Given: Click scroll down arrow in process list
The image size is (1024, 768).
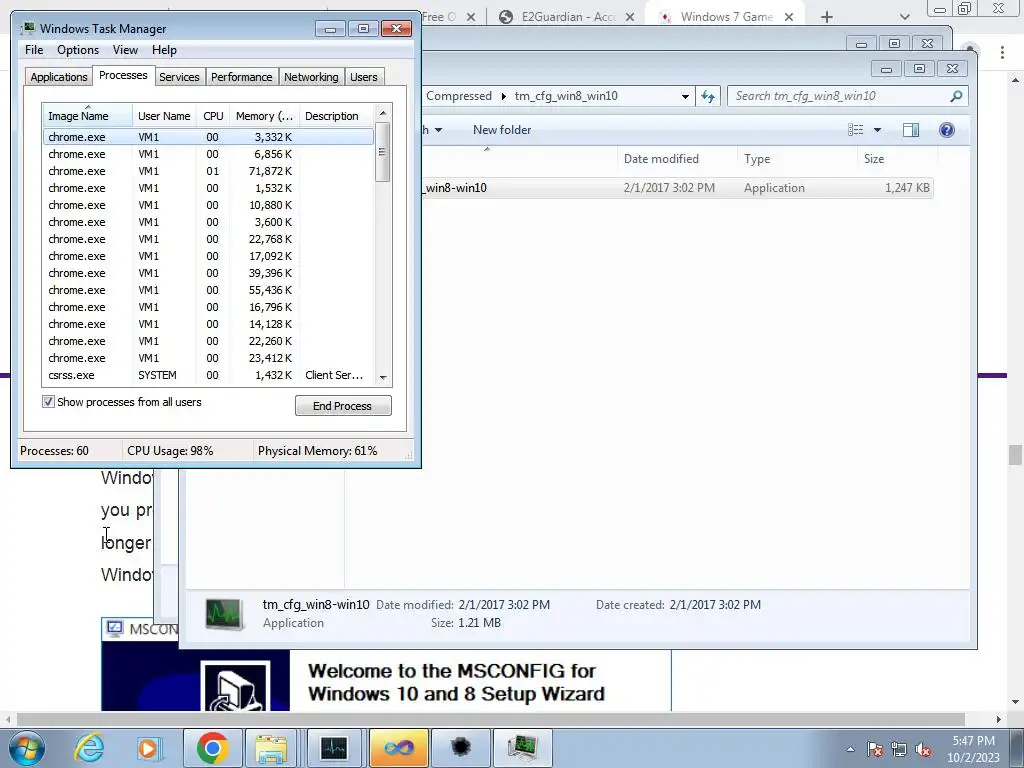Looking at the screenshot, I should [383, 377].
